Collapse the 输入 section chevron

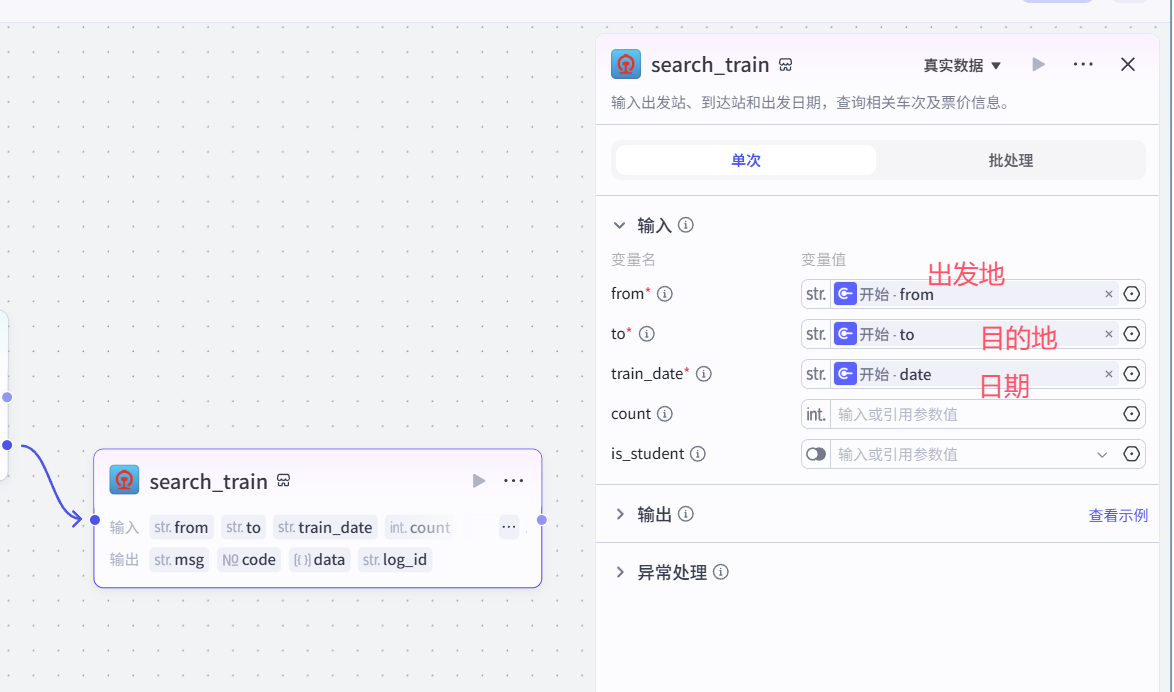(x=619, y=225)
